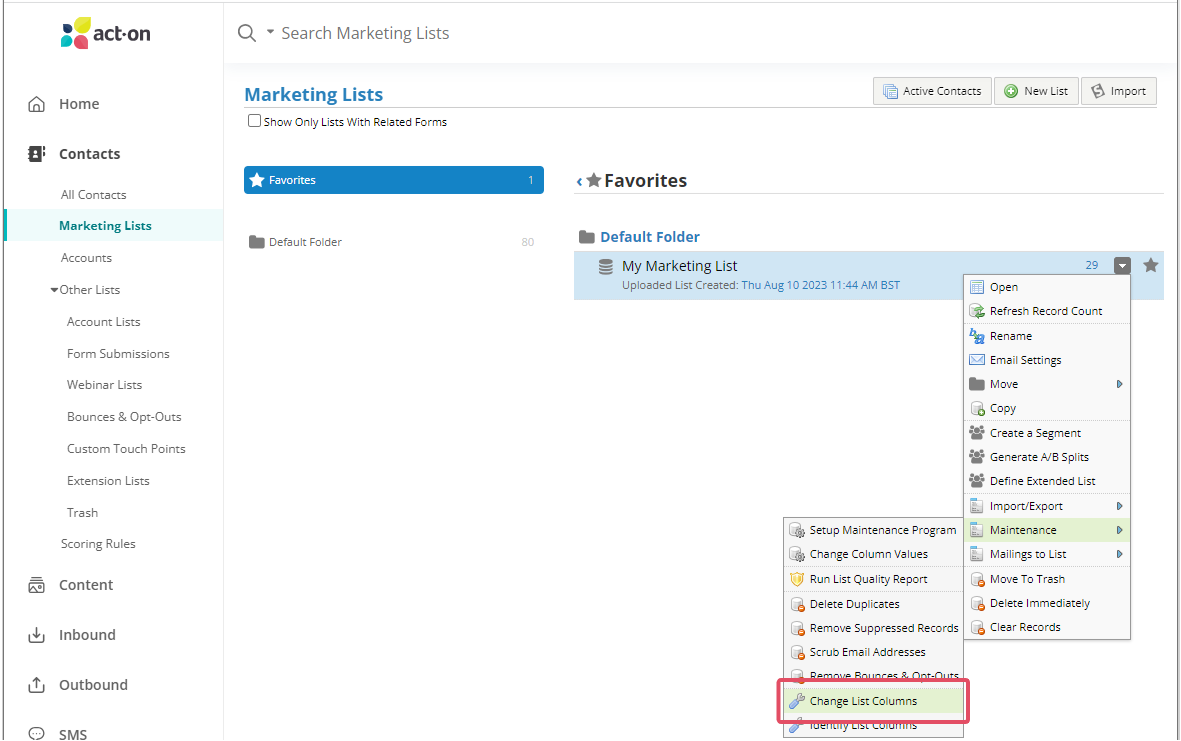Click the Home house icon
This screenshot has width=1181, height=741.
36,104
